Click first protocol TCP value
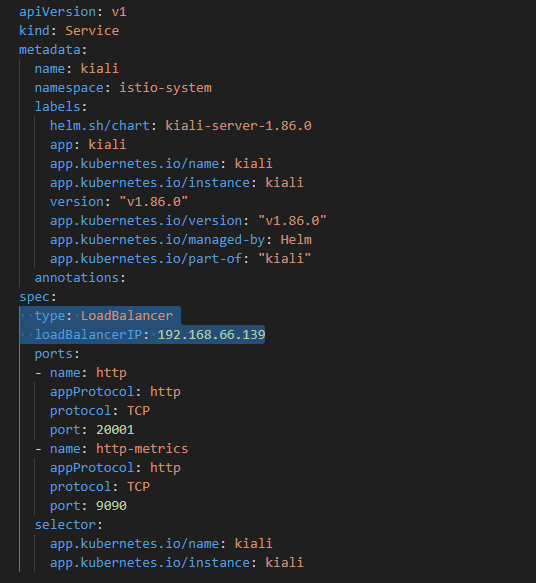Screen dimensions: 536x583 tap(139, 411)
